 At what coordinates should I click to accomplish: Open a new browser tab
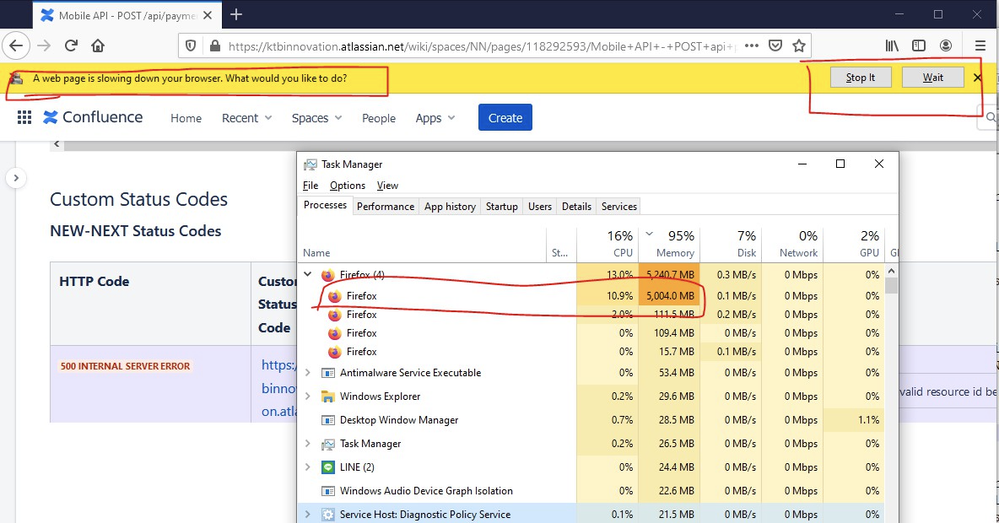(x=236, y=15)
